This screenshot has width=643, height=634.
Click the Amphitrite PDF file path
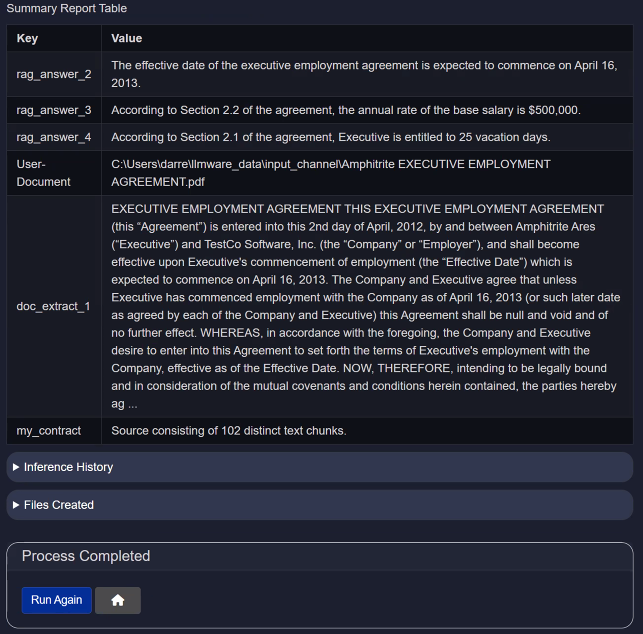click(330, 173)
